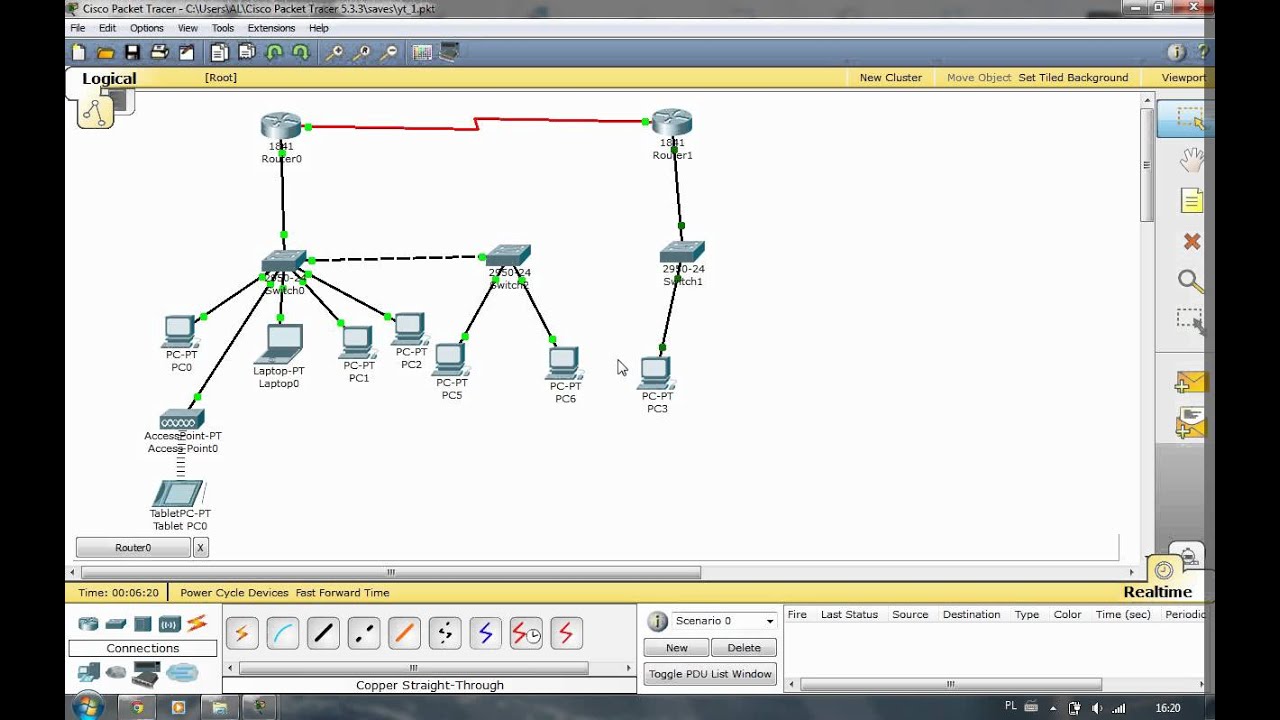Select Copper Straight-Through cable

323,633
